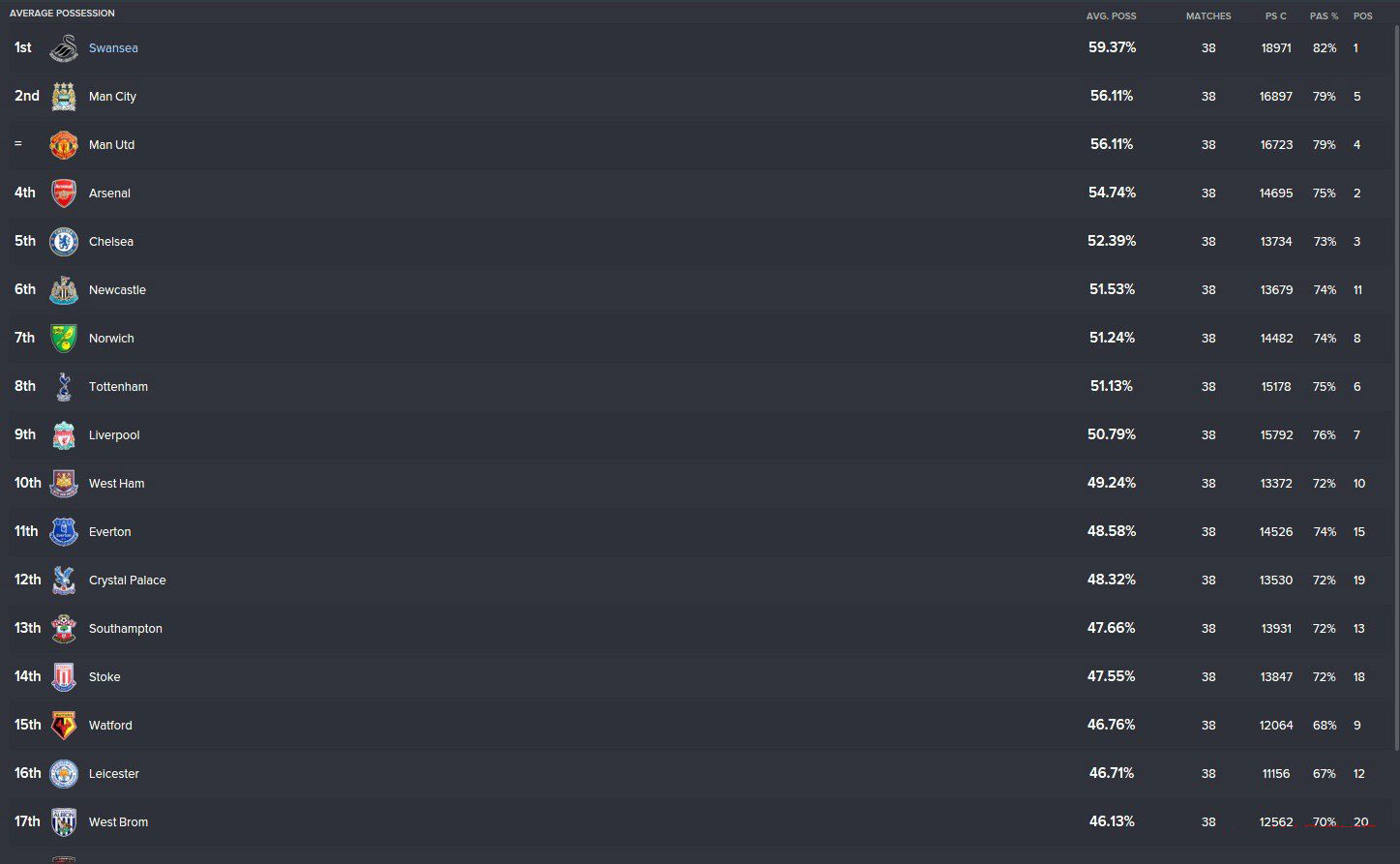
Task: Click the Southampton team name
Action: [x=126, y=629]
